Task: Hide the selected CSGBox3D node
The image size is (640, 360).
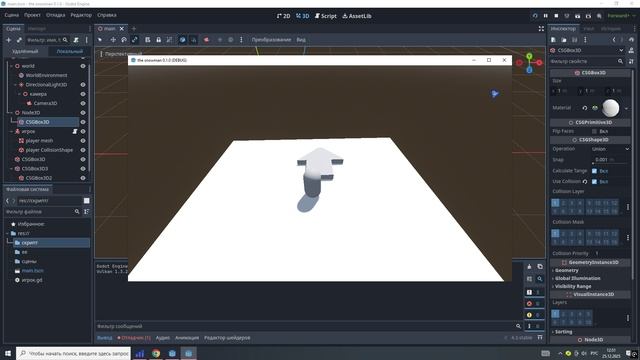Action: point(83,122)
